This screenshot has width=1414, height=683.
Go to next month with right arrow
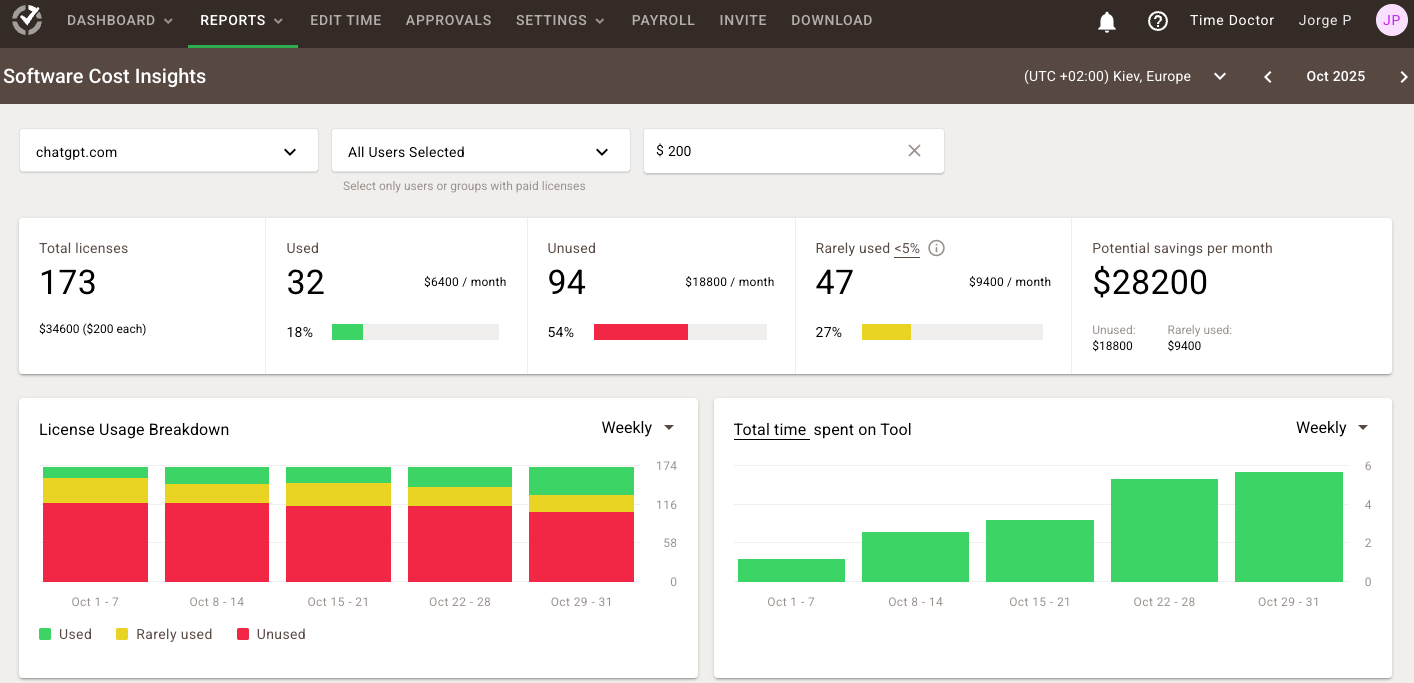point(1403,77)
